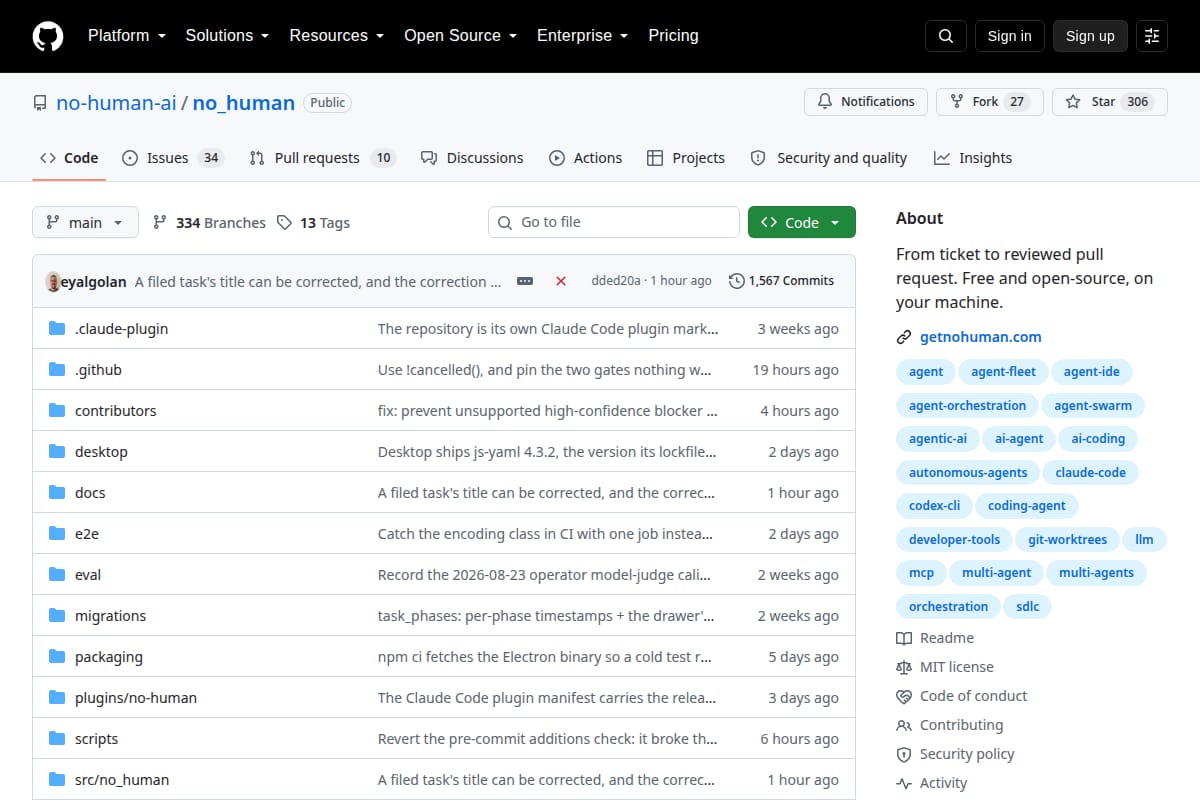The image size is (1200, 800).
Task: Open the Pricing link
Action: [673, 35]
